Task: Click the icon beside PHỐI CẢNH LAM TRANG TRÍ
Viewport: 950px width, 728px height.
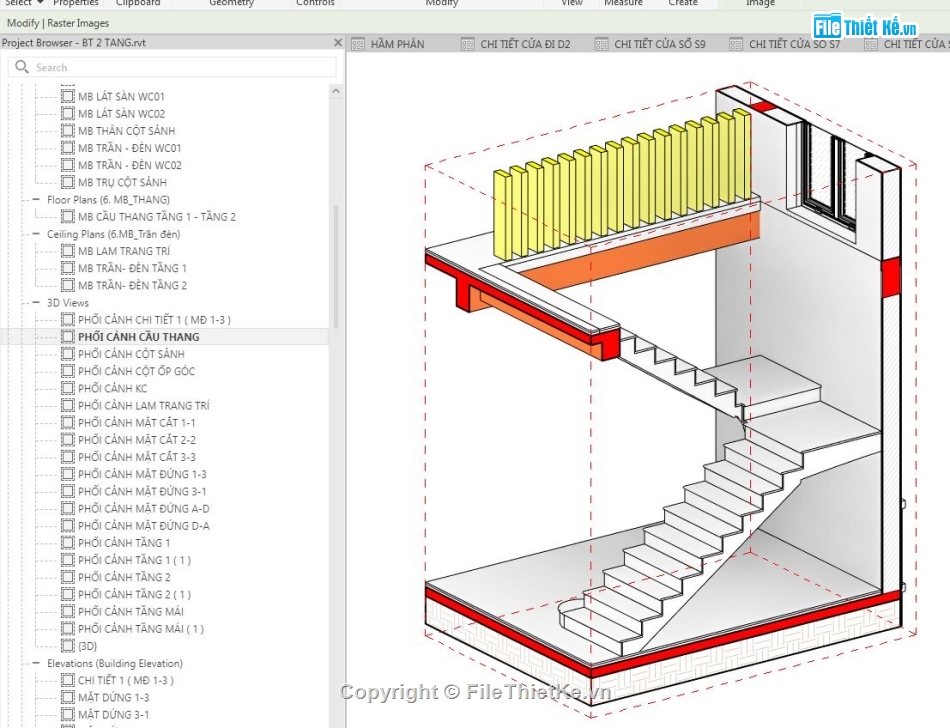Action: click(x=68, y=405)
